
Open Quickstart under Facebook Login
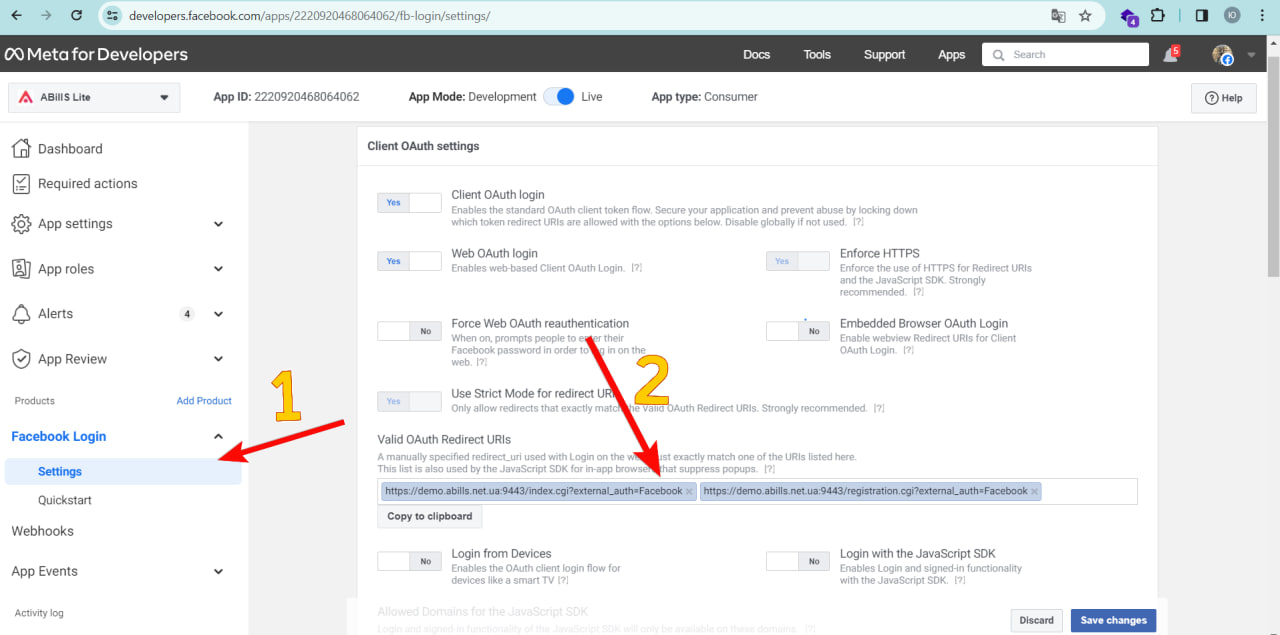[65, 500]
